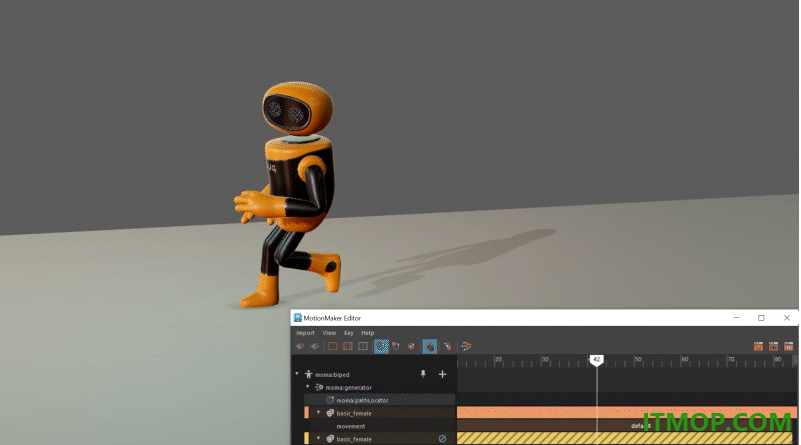
Task: Toggle the pin icon on moma:biped row
Action: point(423,374)
